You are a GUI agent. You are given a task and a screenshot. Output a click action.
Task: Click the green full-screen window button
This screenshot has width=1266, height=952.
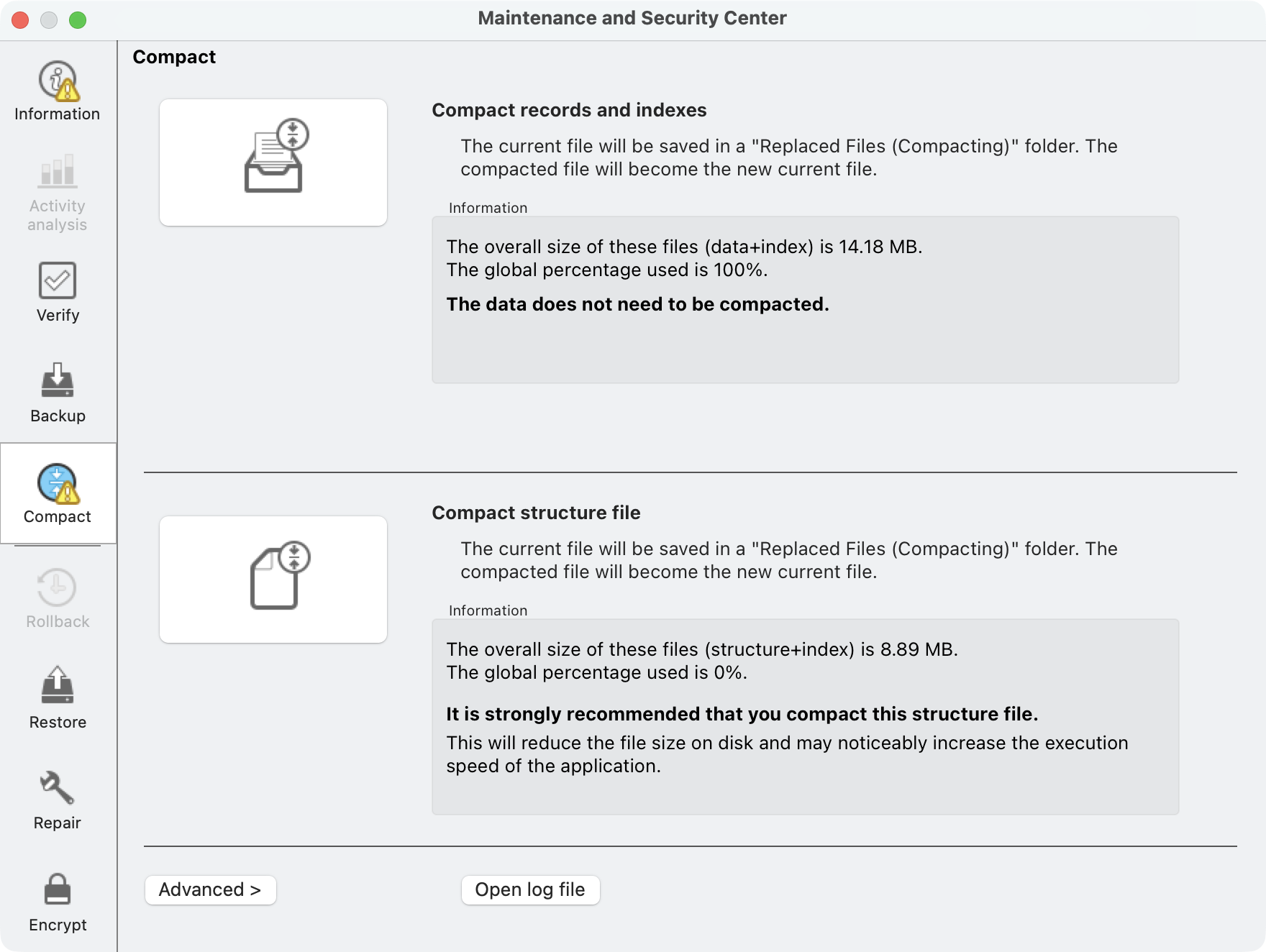[78, 20]
